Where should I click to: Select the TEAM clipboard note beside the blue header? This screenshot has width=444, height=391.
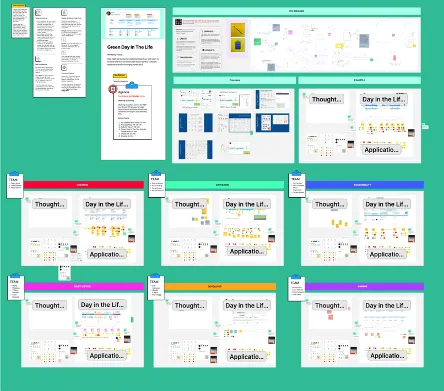coord(297,184)
